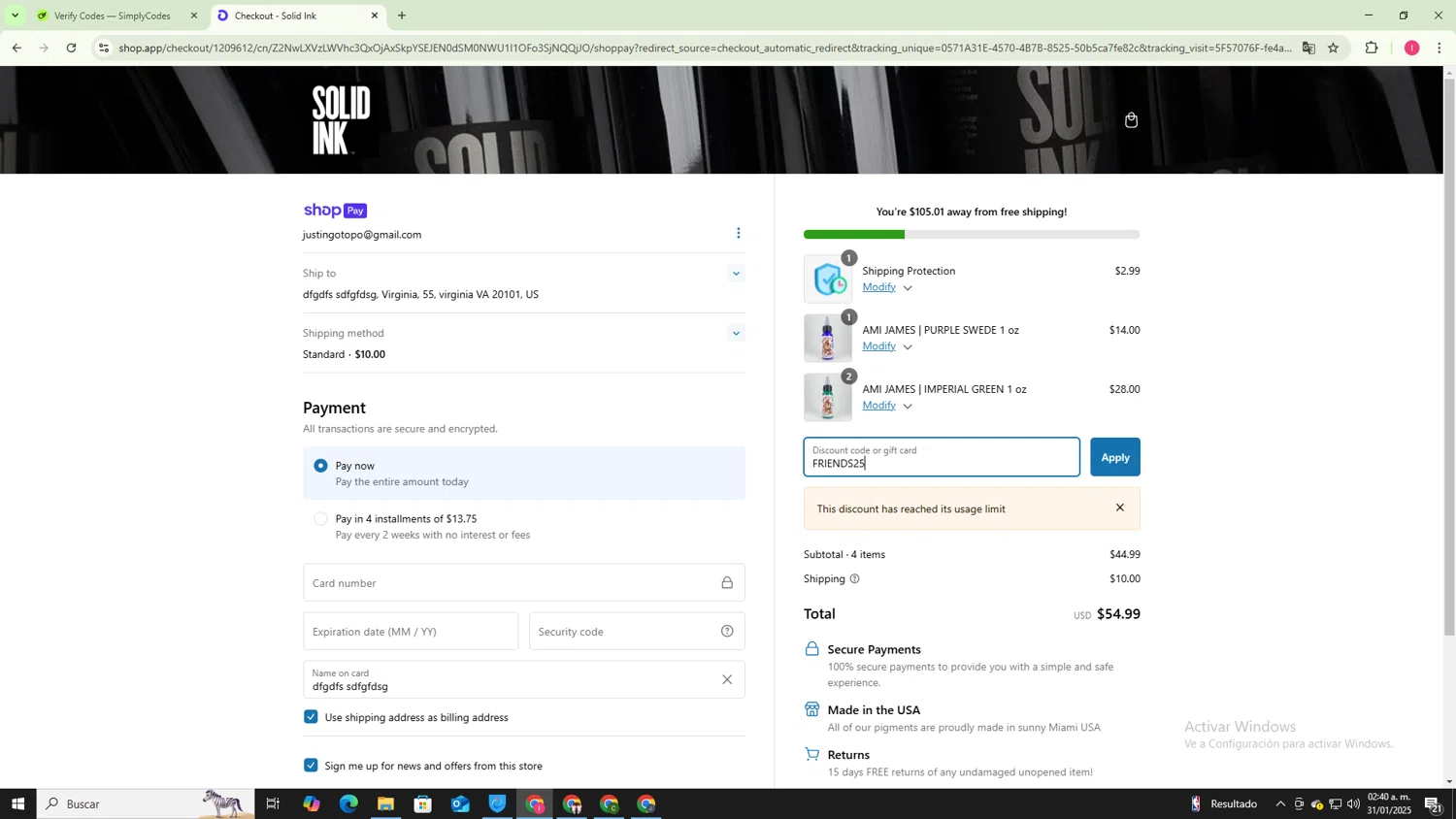Screen dimensions: 1456x819
Task: Focus the discount code input field
Action: 942,457
